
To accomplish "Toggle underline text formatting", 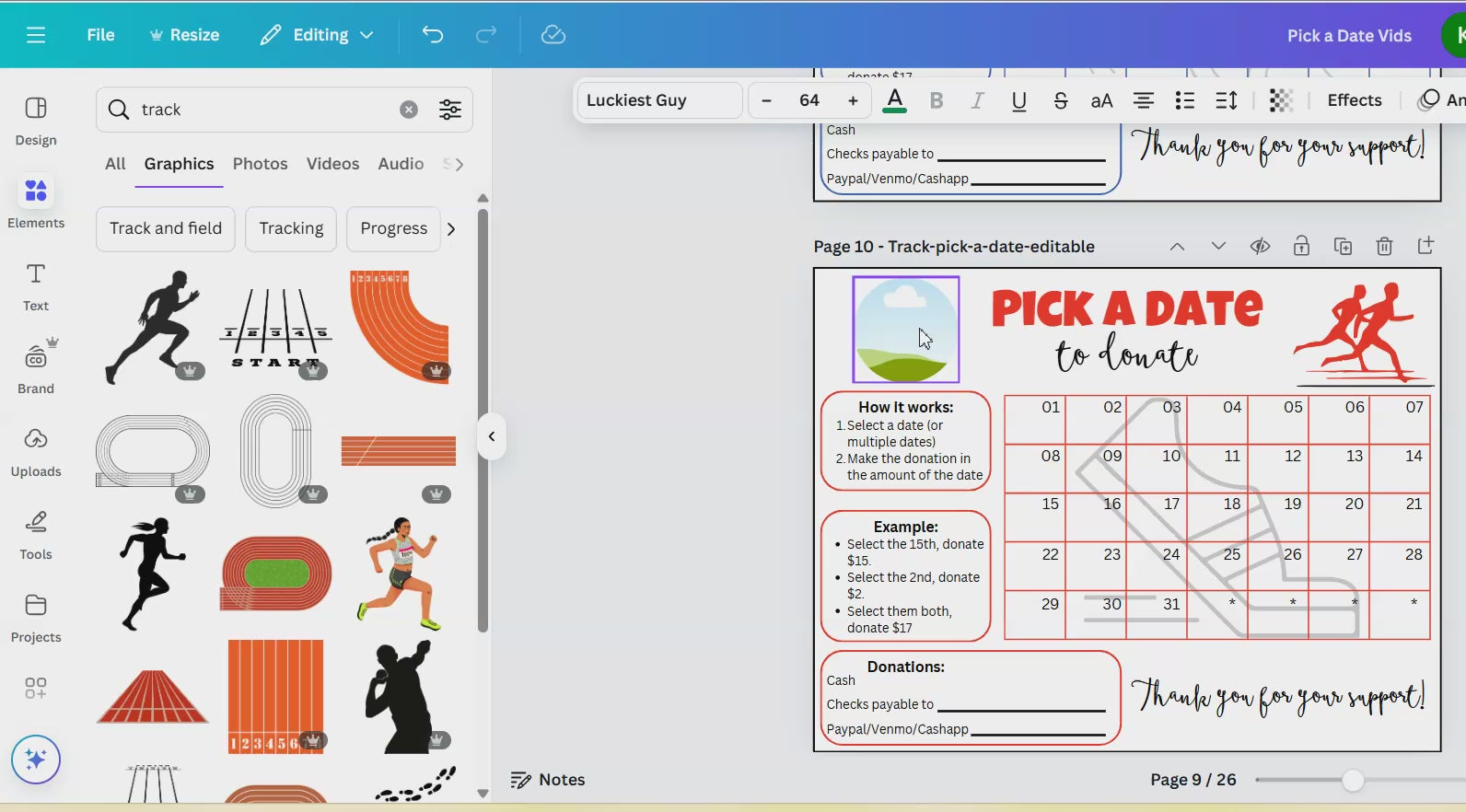I will pos(1018,100).
